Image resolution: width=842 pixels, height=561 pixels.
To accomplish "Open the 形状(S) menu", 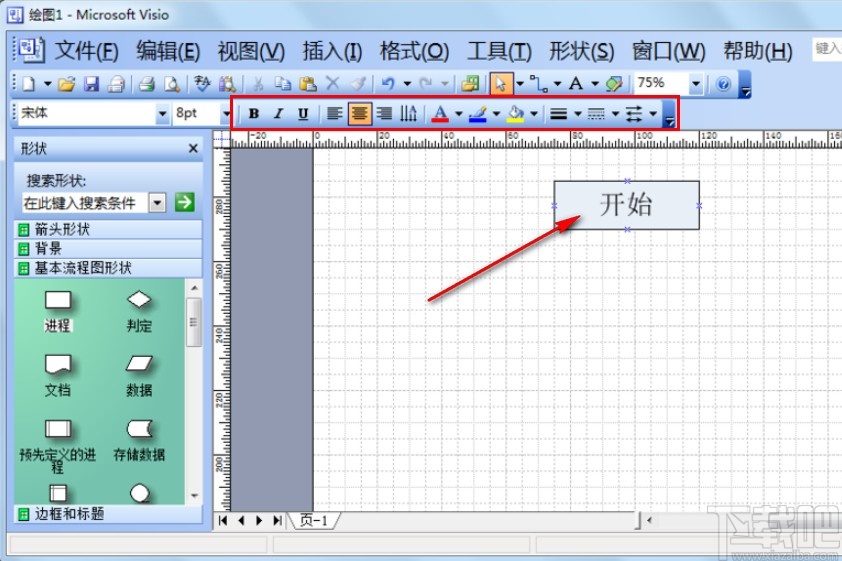I will tap(582, 52).
